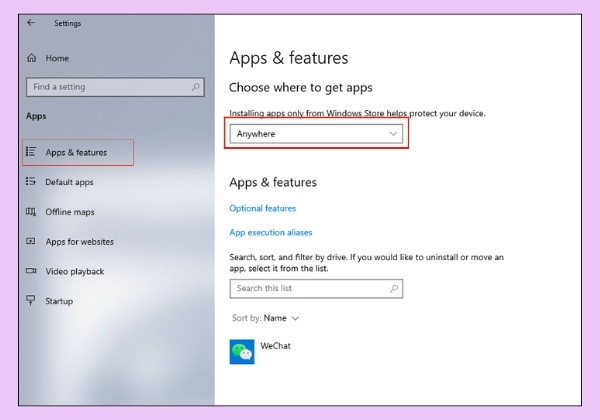600x420 pixels.
Task: Click the Search this list magnifier icon
Action: point(394,288)
